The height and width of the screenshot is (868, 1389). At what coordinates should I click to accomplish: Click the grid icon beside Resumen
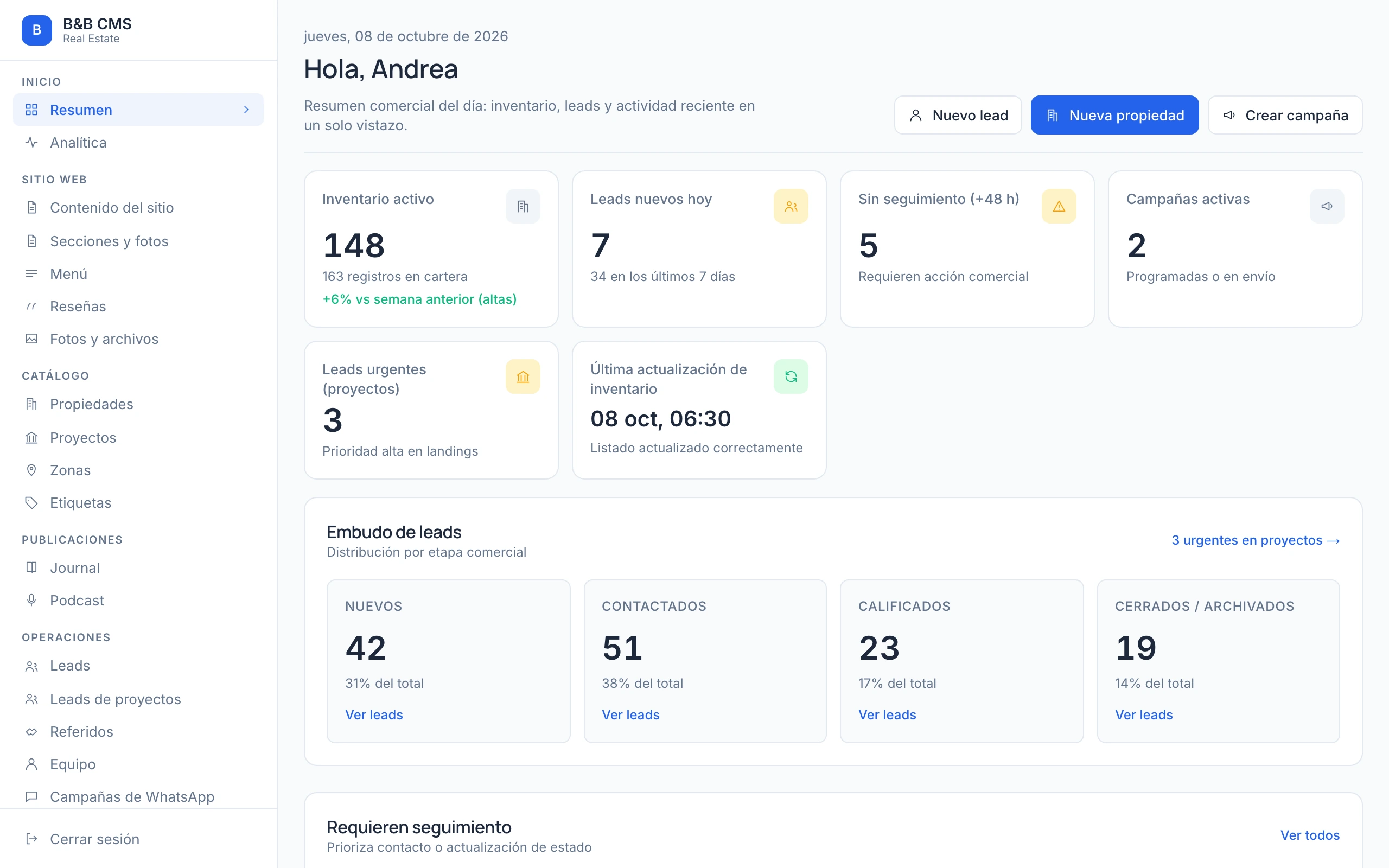(31, 110)
